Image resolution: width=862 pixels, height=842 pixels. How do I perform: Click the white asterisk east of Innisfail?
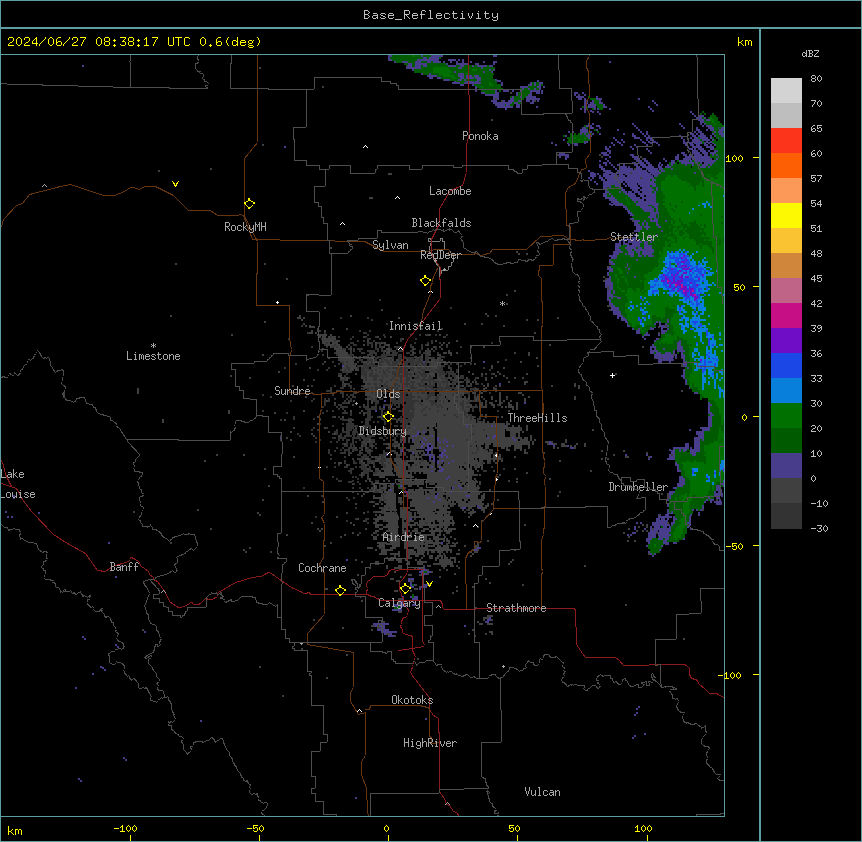[502, 304]
